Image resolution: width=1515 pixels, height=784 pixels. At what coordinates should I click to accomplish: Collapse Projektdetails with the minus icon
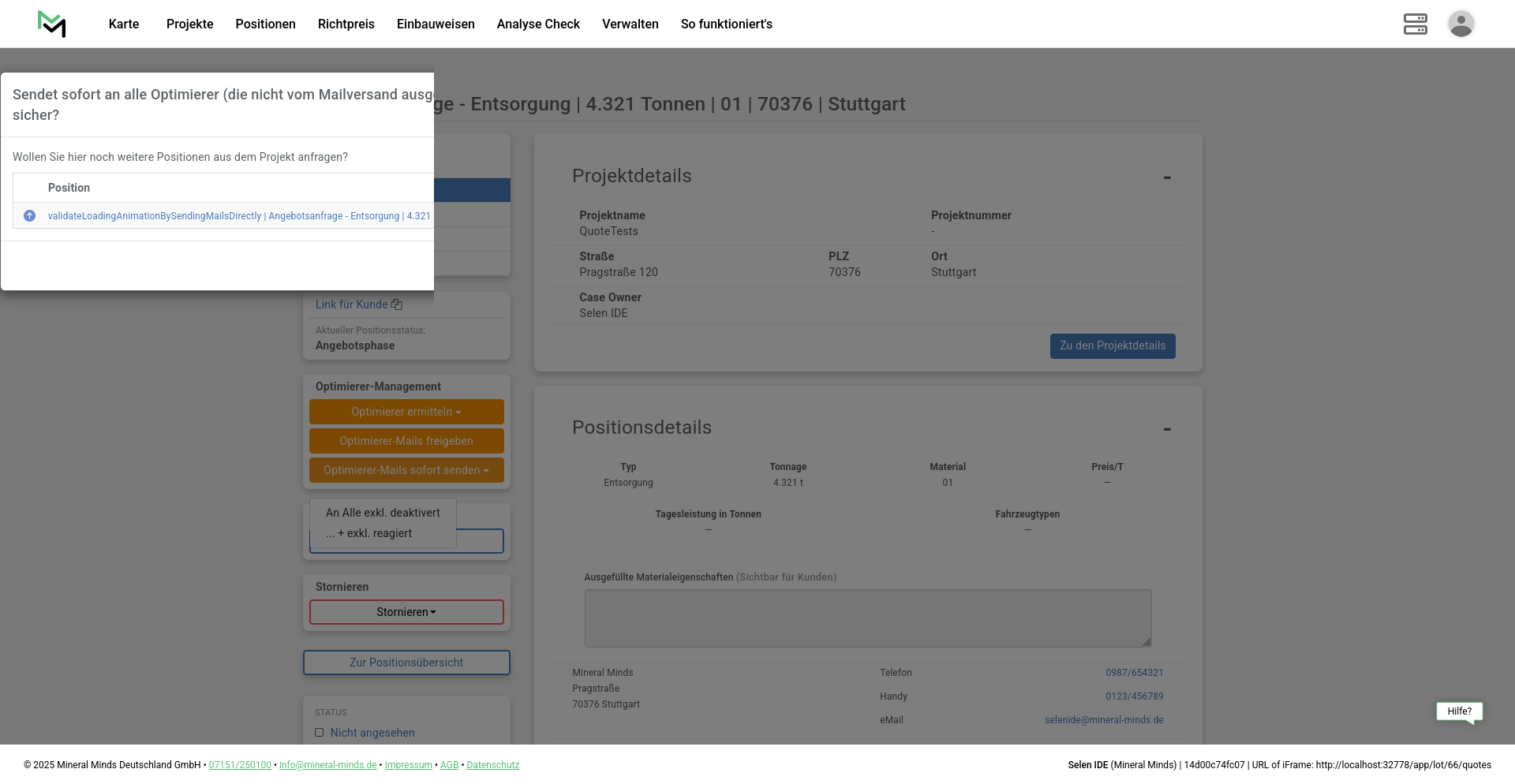point(1166,178)
